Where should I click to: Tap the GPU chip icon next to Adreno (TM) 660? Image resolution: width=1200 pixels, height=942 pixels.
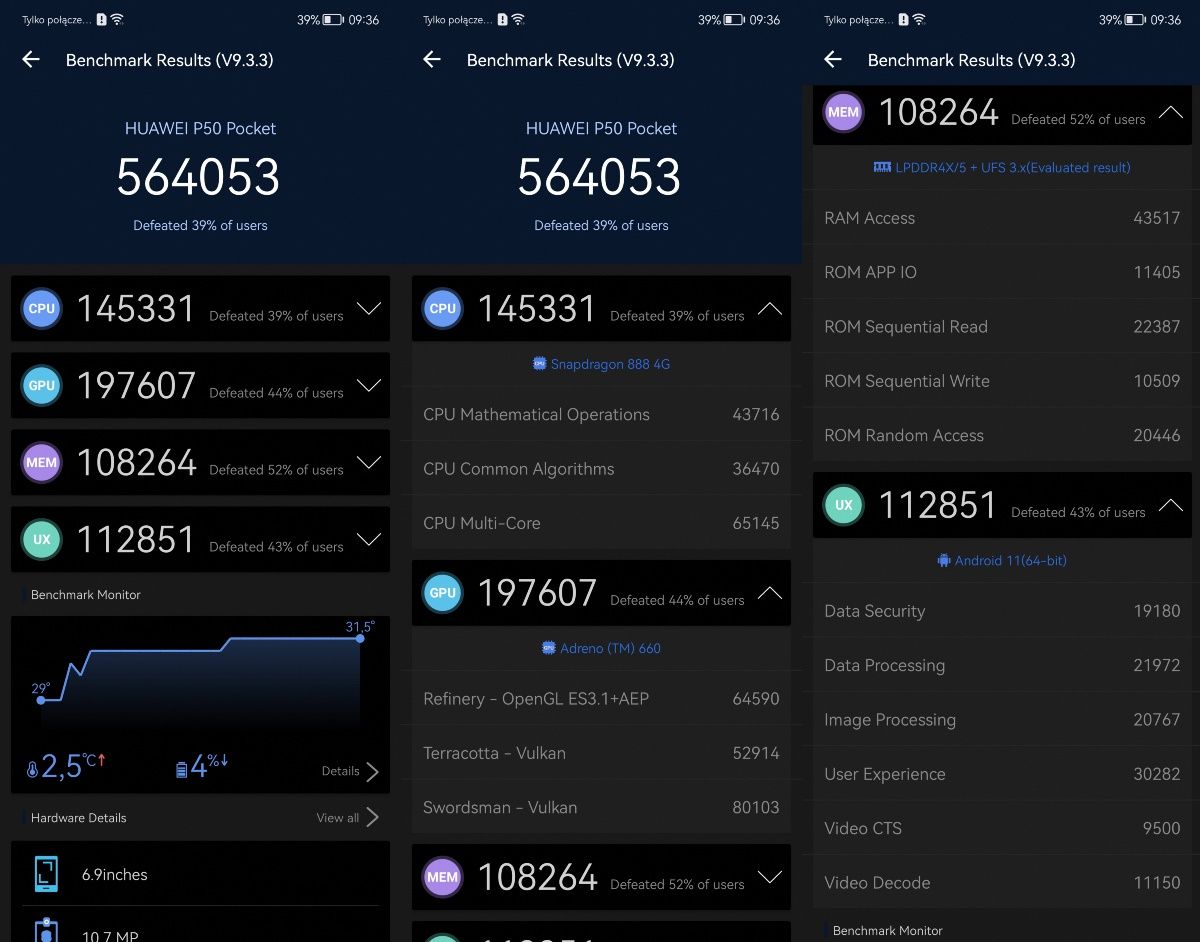coord(549,648)
